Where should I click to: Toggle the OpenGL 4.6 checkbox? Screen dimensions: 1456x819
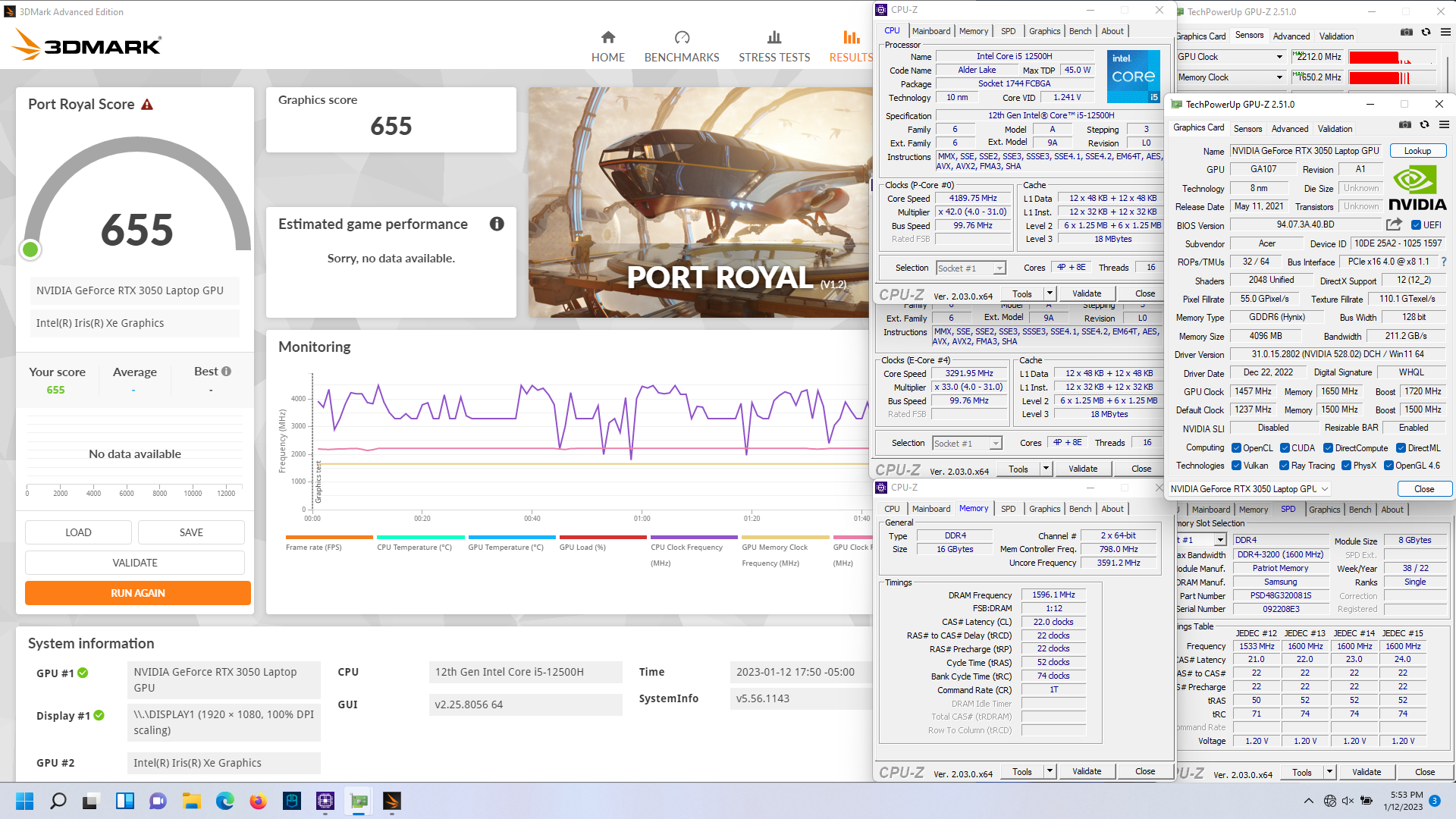(1389, 466)
